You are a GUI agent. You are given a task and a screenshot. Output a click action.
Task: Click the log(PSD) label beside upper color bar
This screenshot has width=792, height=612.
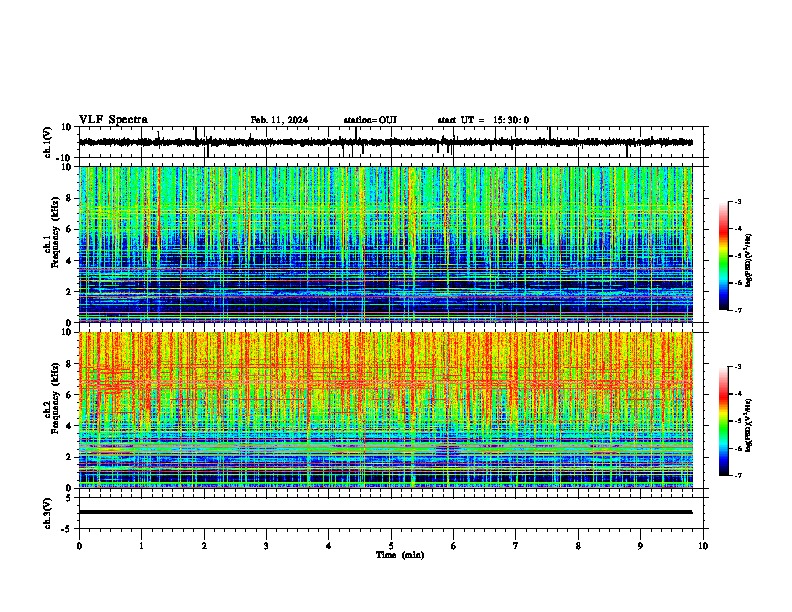(748, 261)
